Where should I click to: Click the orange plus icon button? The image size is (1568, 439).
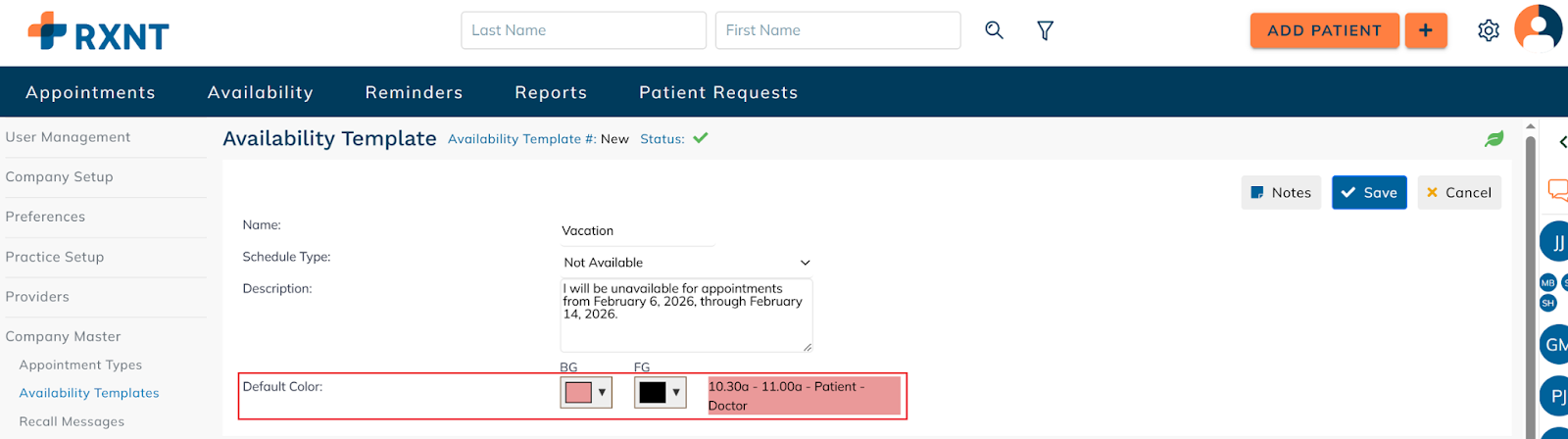click(x=1426, y=30)
